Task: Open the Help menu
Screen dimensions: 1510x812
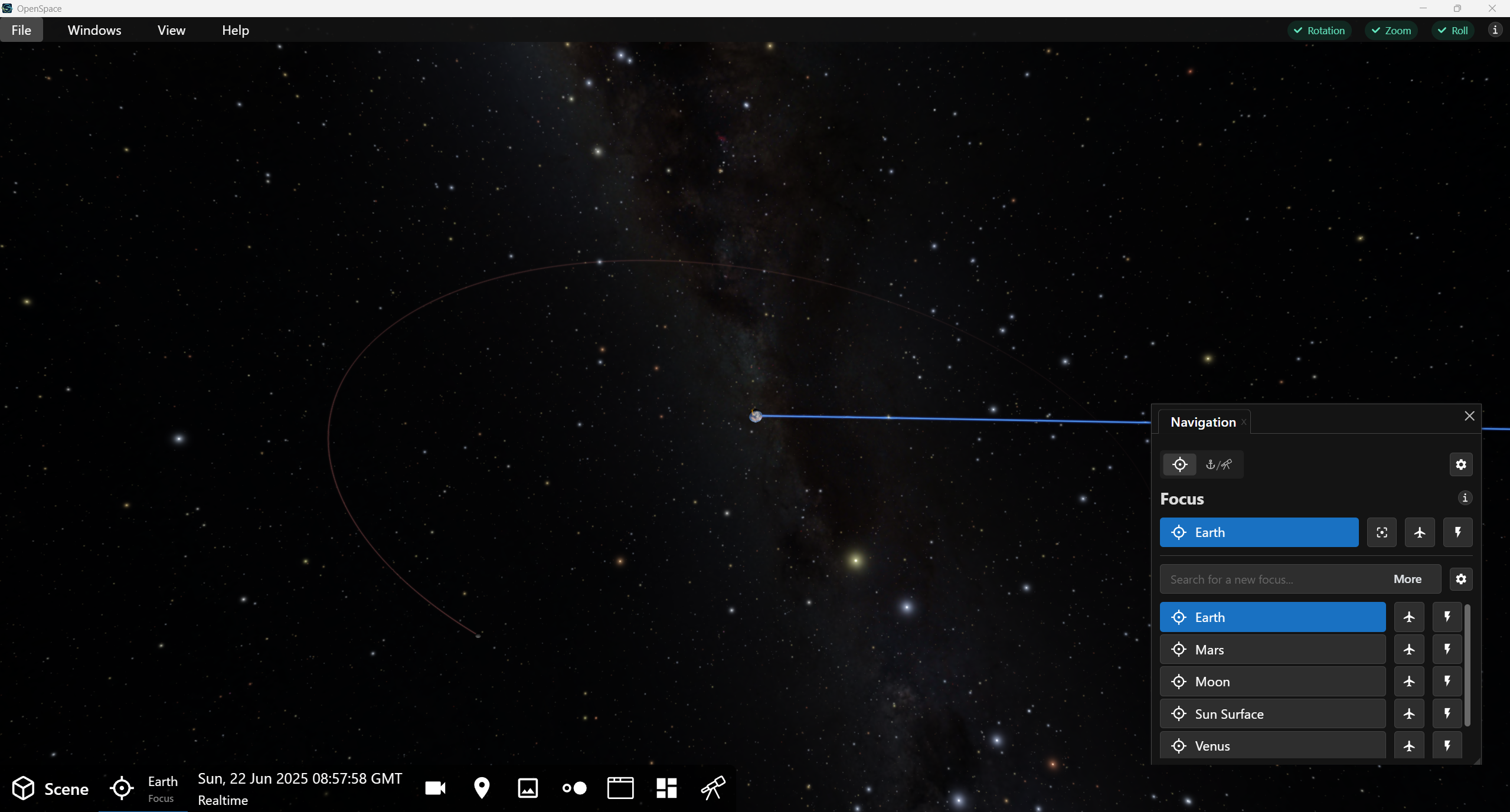Action: [x=236, y=30]
